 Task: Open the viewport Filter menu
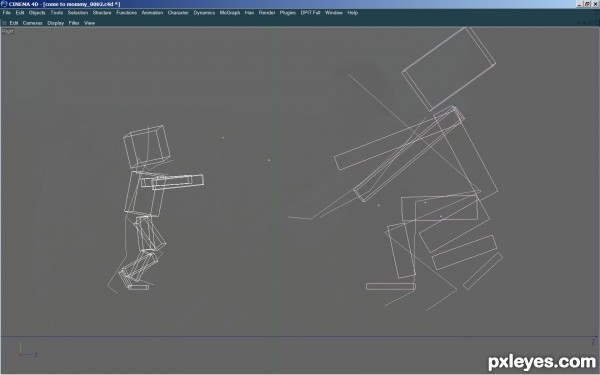tap(74, 23)
